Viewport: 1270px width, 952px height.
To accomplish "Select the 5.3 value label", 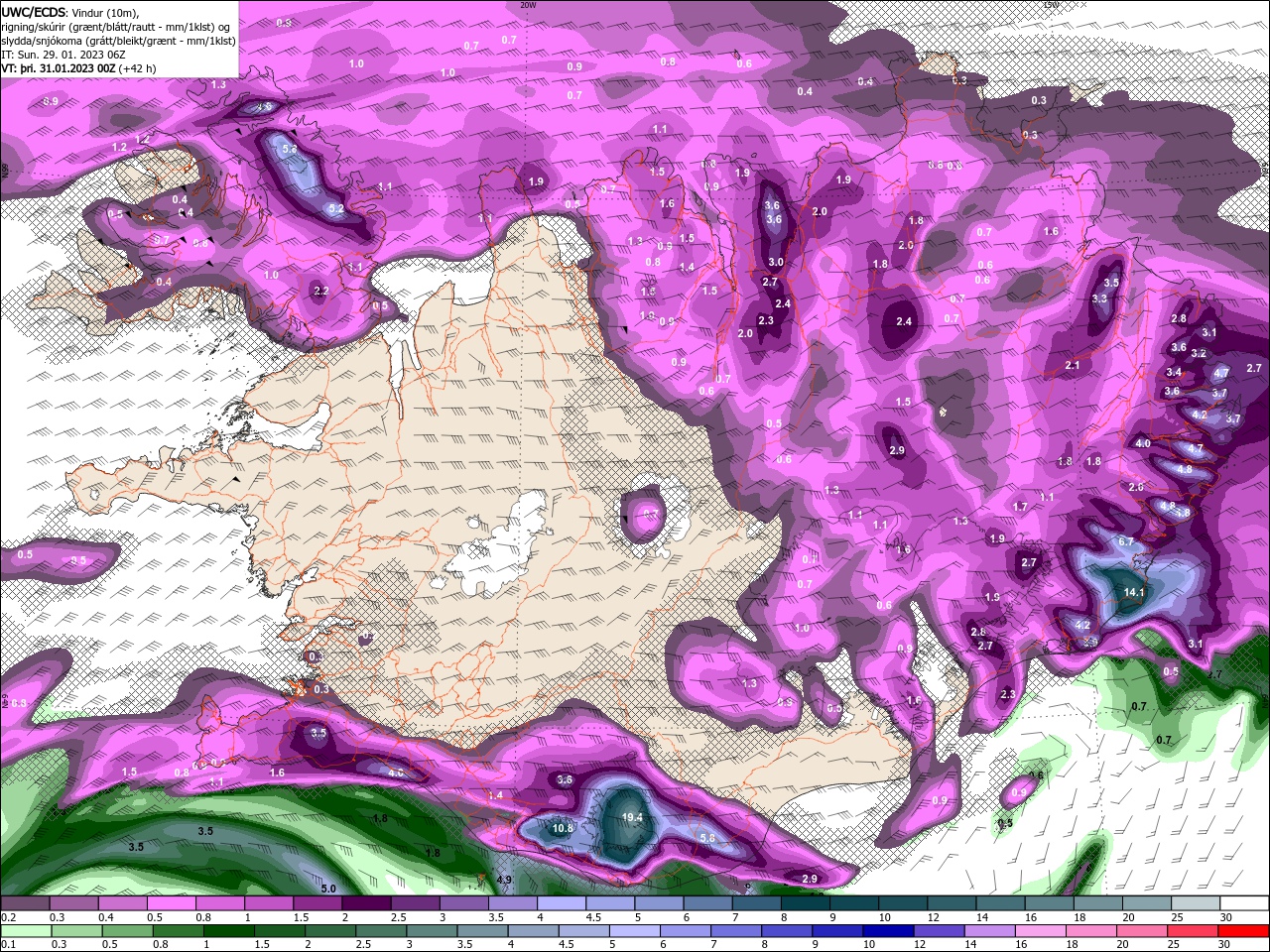I will pyautogui.click(x=290, y=149).
